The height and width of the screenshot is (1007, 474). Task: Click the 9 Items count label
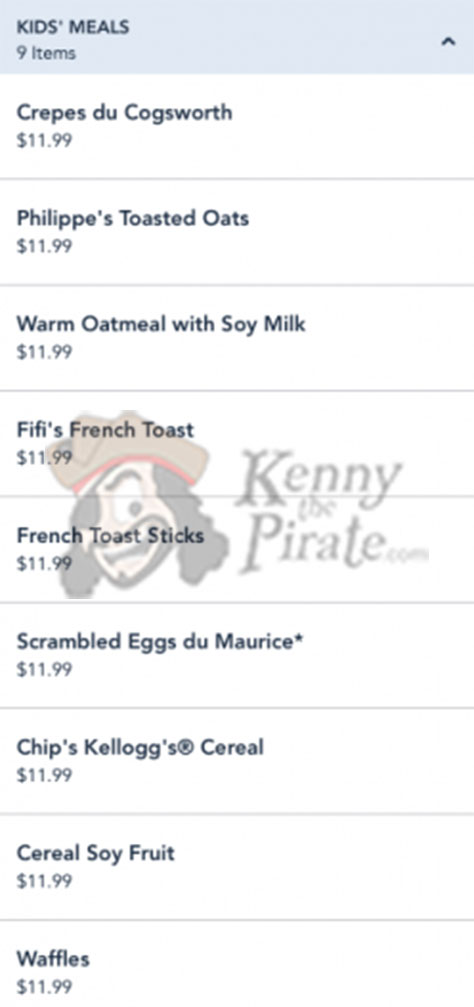pos(46,53)
